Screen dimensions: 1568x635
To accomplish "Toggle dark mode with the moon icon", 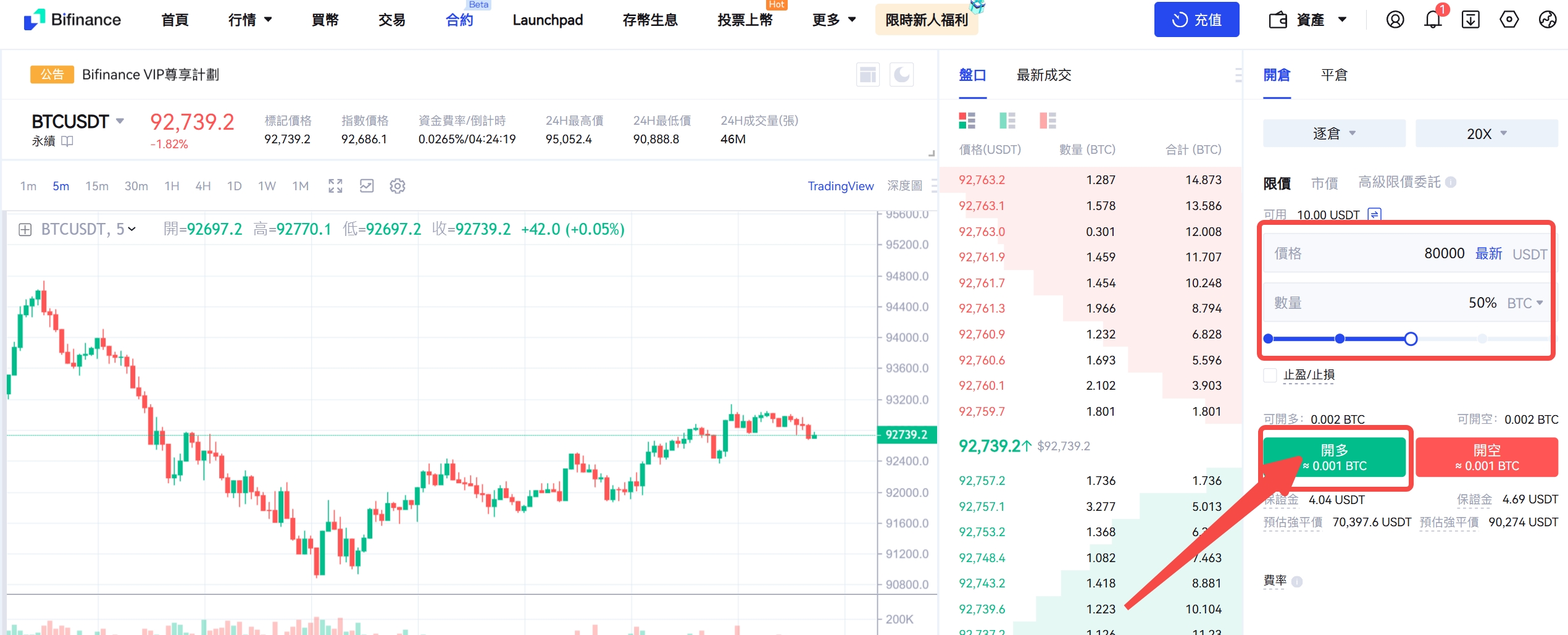I will coord(901,75).
